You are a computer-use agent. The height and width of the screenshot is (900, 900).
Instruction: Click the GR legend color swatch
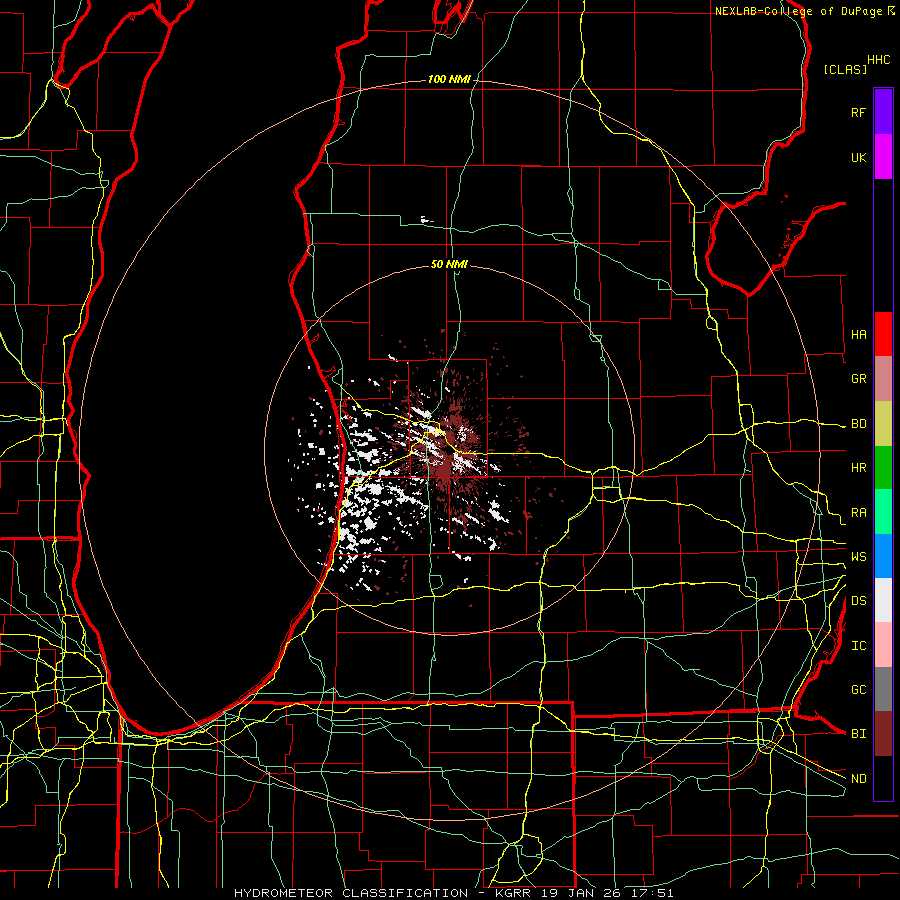point(883,379)
